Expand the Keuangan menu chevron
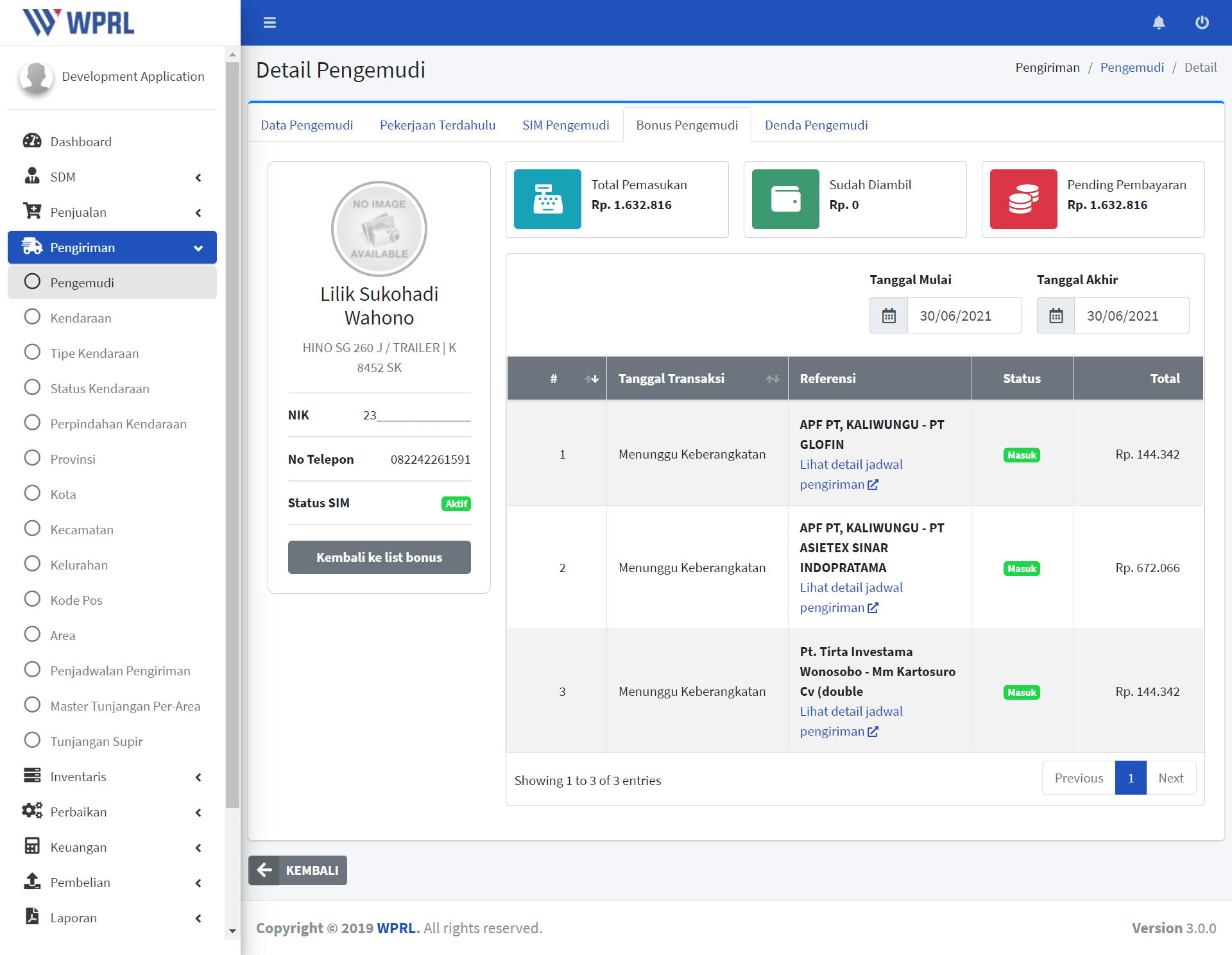Viewport: 1232px width, 955px height. coord(198,848)
